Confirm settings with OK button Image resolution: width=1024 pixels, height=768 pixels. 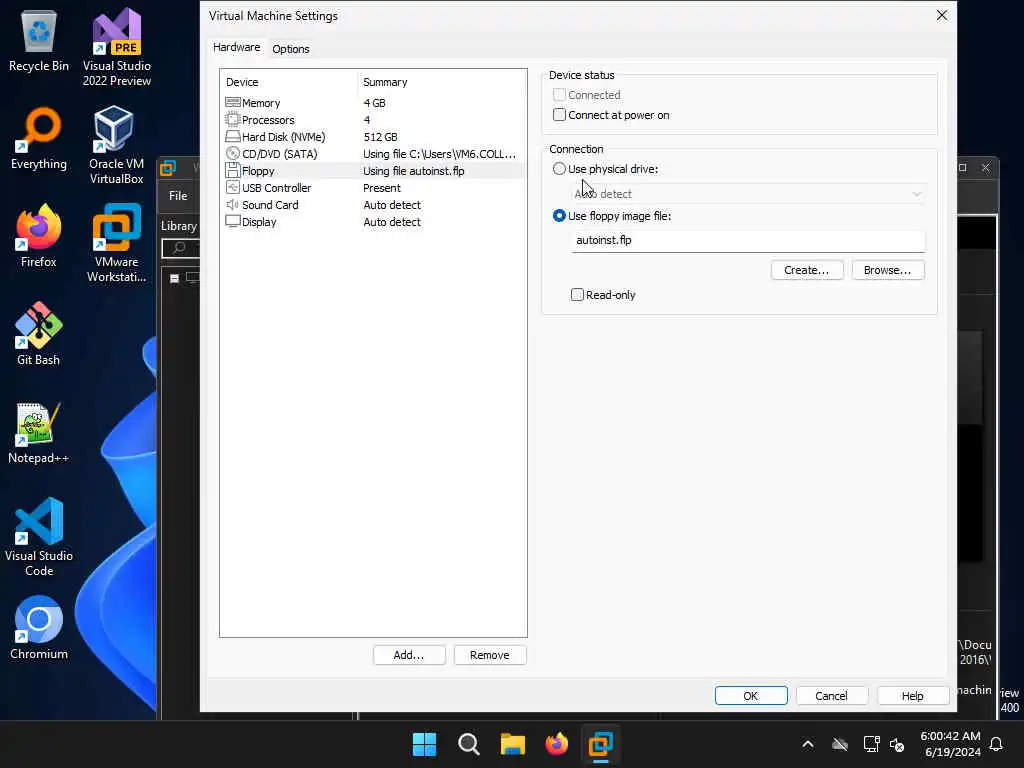(750, 696)
